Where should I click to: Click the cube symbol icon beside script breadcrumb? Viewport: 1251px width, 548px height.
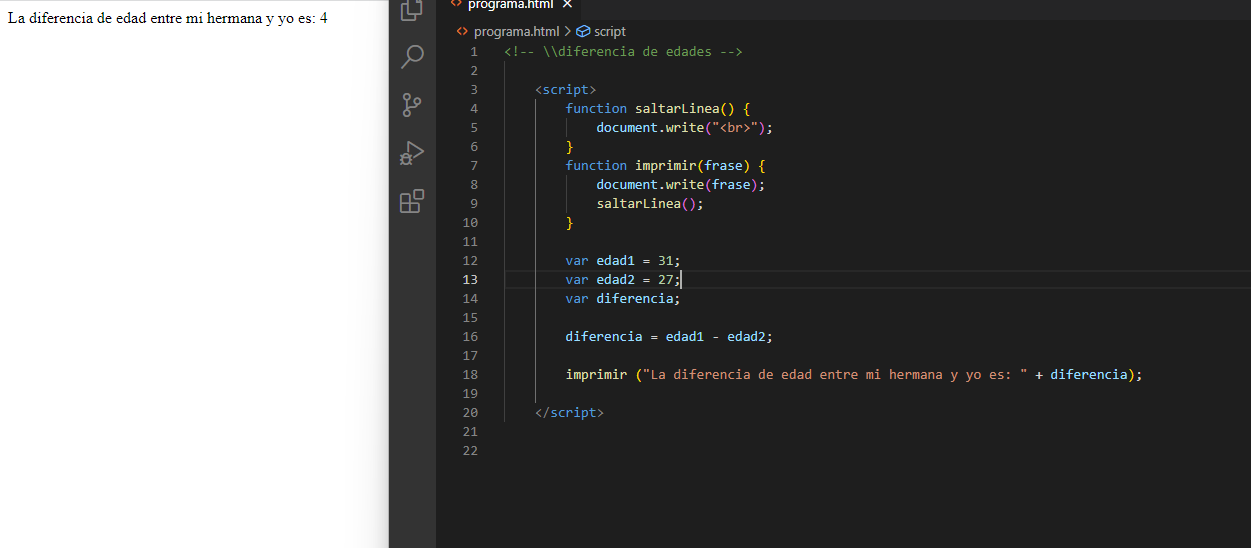(x=584, y=31)
